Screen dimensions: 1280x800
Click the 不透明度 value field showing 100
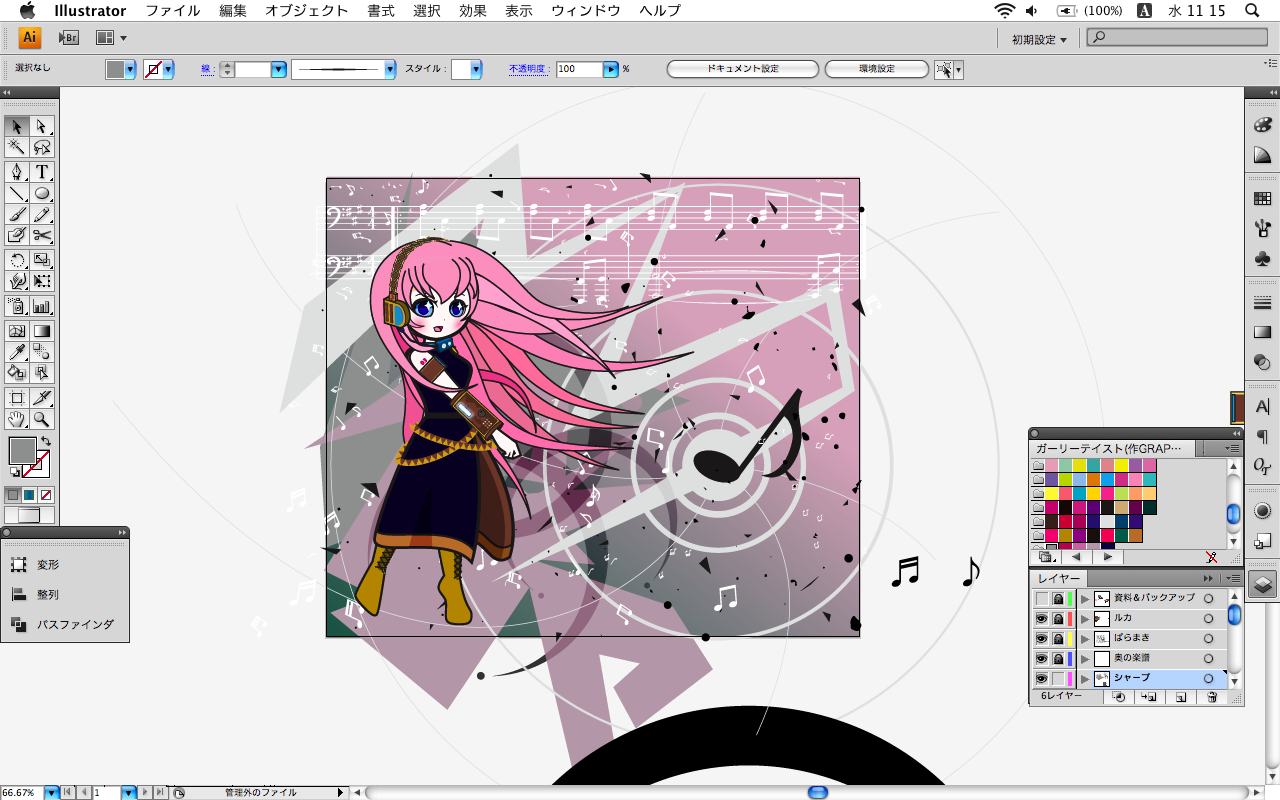click(579, 69)
